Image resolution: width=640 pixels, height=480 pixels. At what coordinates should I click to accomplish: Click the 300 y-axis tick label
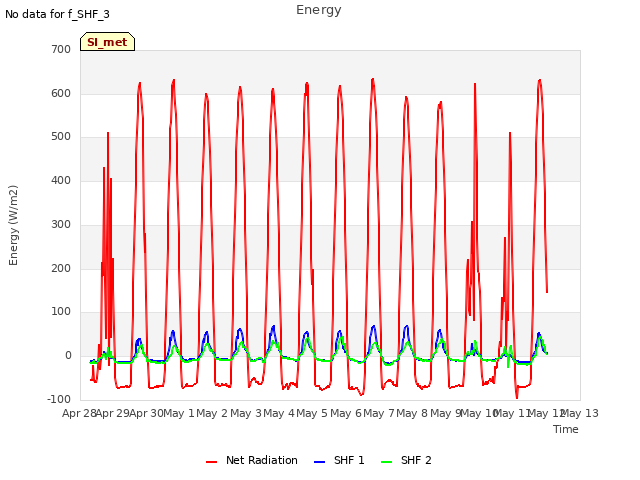click(x=61, y=224)
